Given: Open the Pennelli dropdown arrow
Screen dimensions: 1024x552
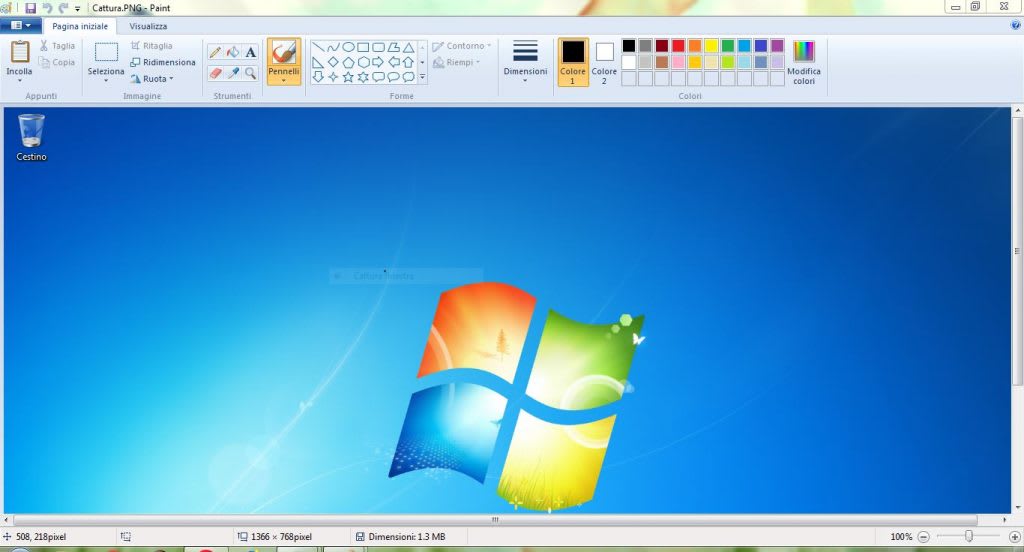Looking at the screenshot, I should (x=283, y=80).
